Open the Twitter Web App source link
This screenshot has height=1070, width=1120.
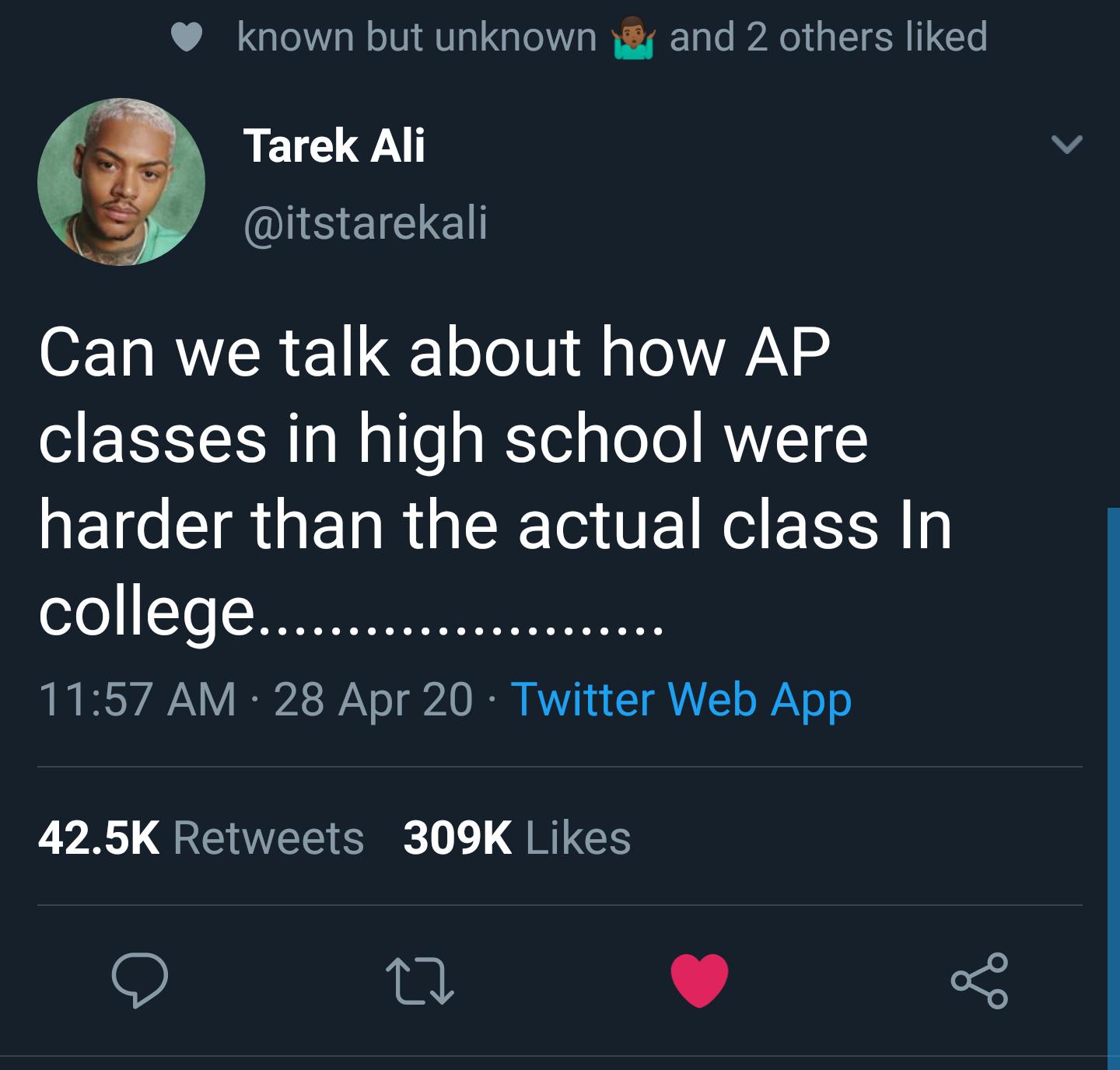click(681, 698)
